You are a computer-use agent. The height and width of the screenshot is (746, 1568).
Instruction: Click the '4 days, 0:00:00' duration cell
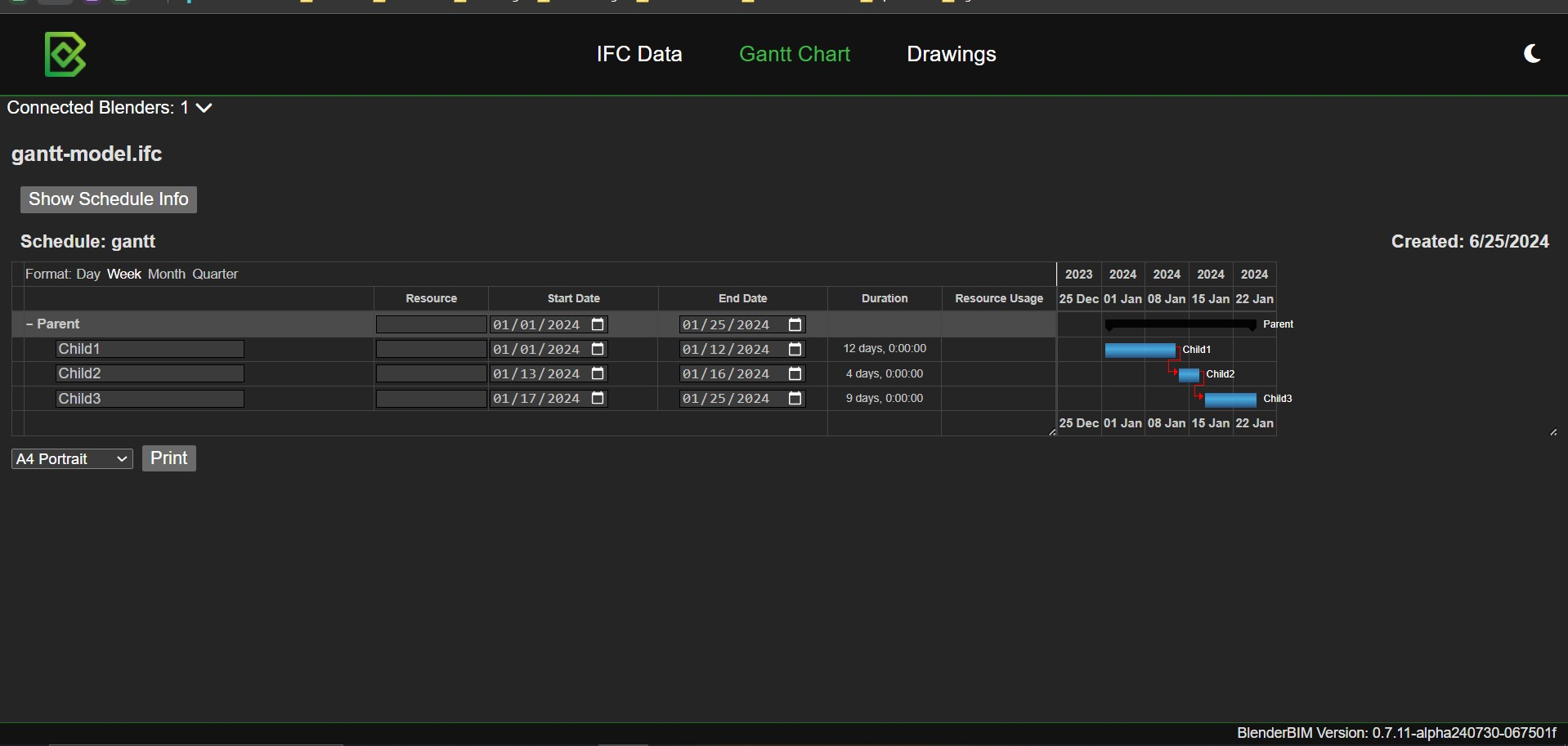tap(885, 373)
